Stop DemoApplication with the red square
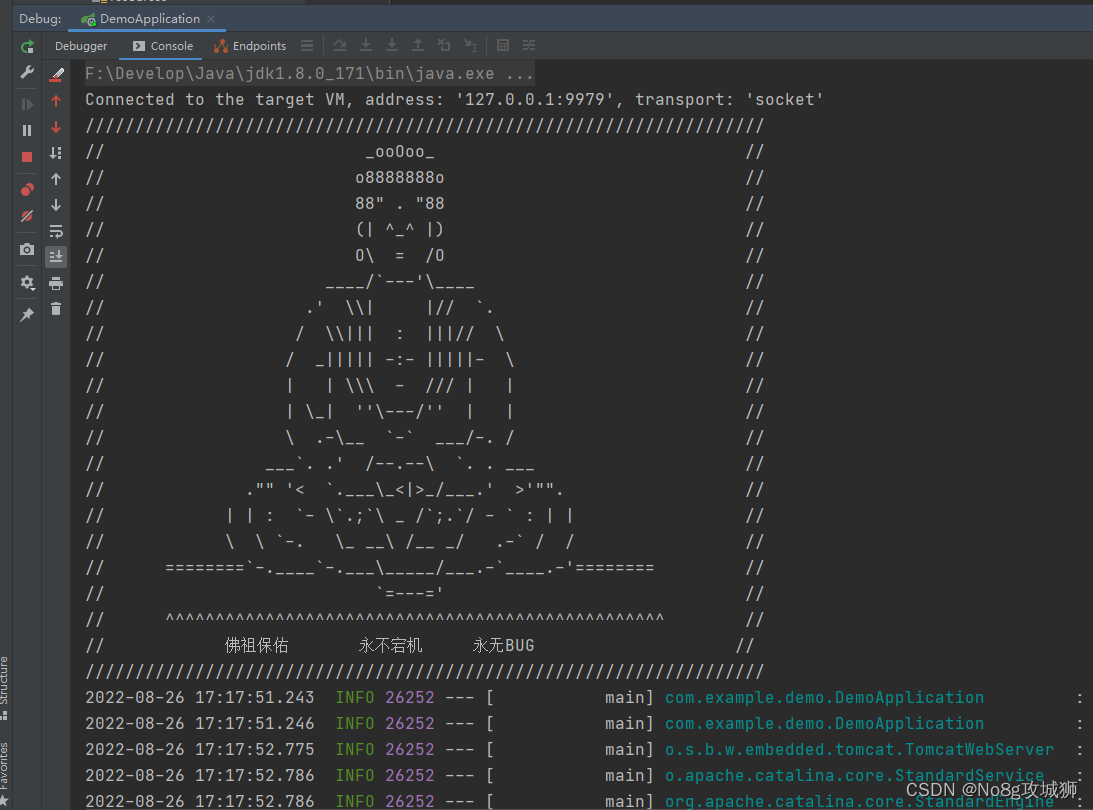Viewport: 1093px width, 810px height. [27, 157]
